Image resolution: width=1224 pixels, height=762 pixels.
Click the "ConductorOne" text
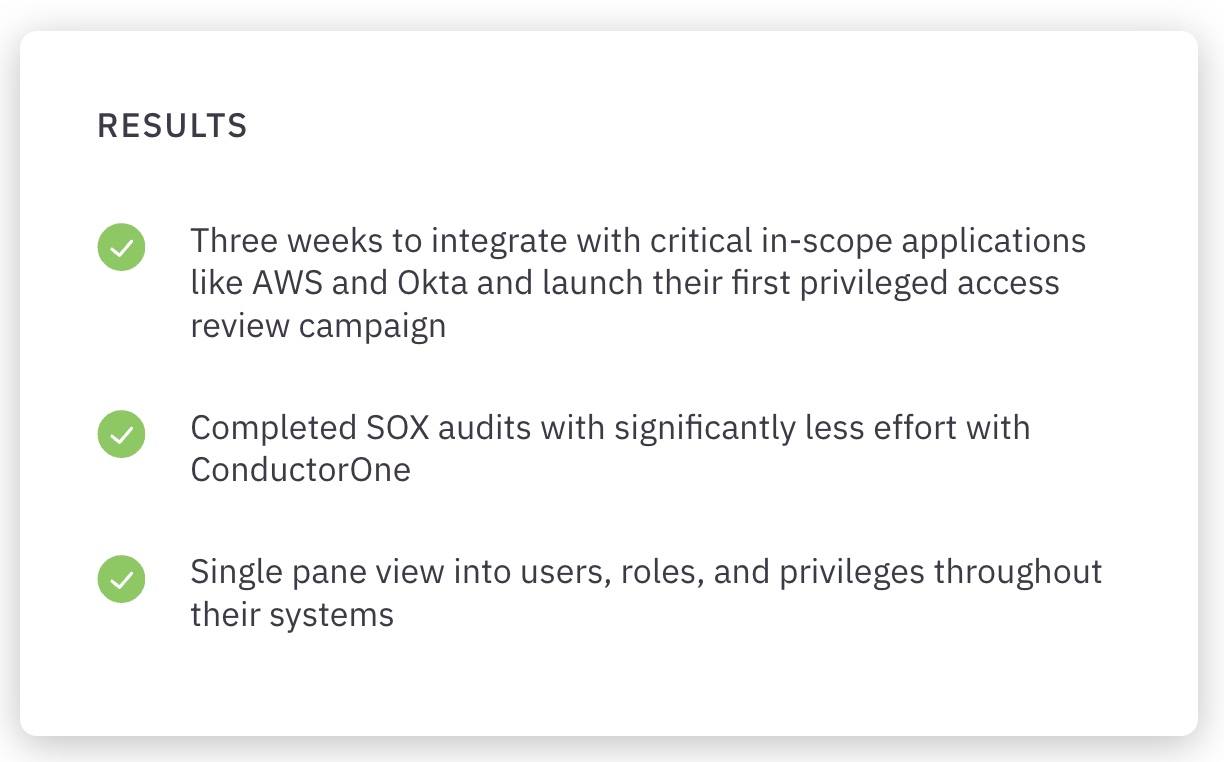(300, 469)
